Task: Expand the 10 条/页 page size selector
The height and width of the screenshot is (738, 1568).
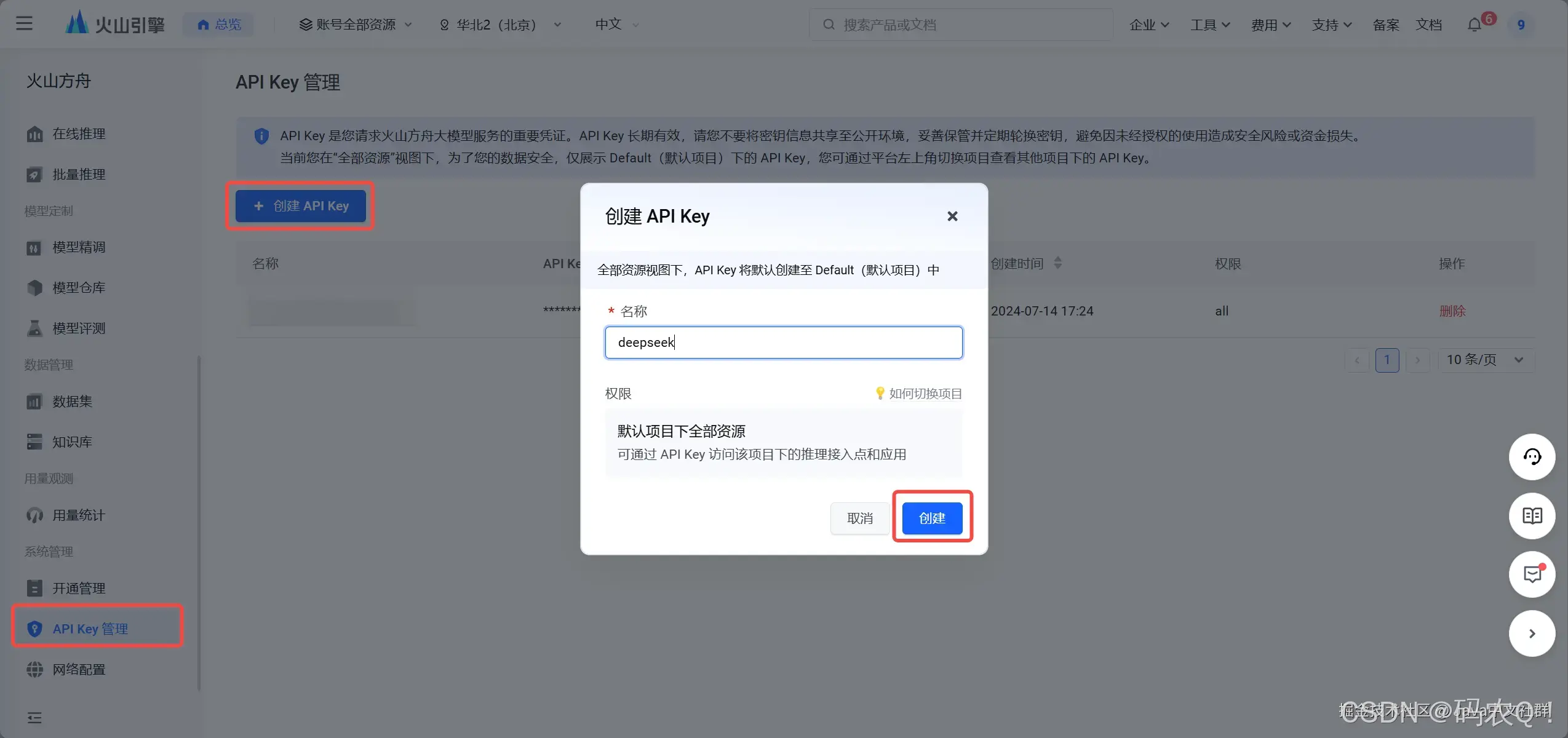Action: [x=1485, y=360]
